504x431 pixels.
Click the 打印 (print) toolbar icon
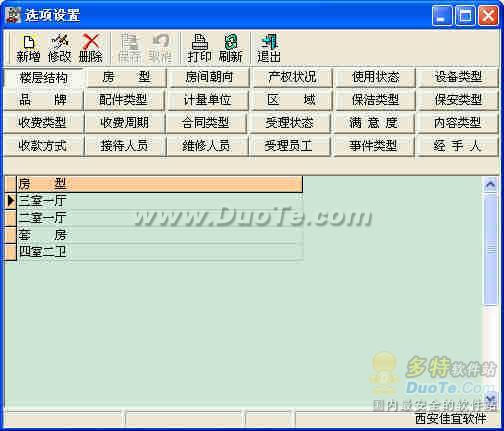click(199, 48)
